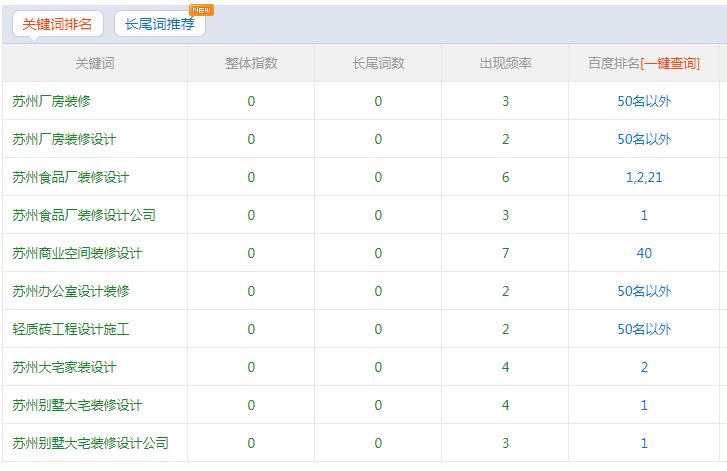Image resolution: width=727 pixels, height=471 pixels.
Task: Click the 出现频率 column header
Action: pyautogui.click(x=505, y=63)
